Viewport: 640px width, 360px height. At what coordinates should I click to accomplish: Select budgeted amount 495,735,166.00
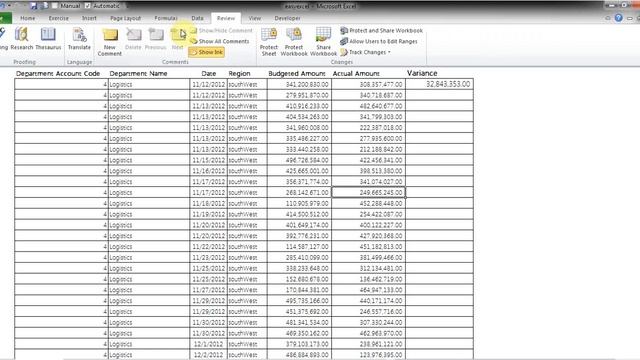pyautogui.click(x=299, y=301)
